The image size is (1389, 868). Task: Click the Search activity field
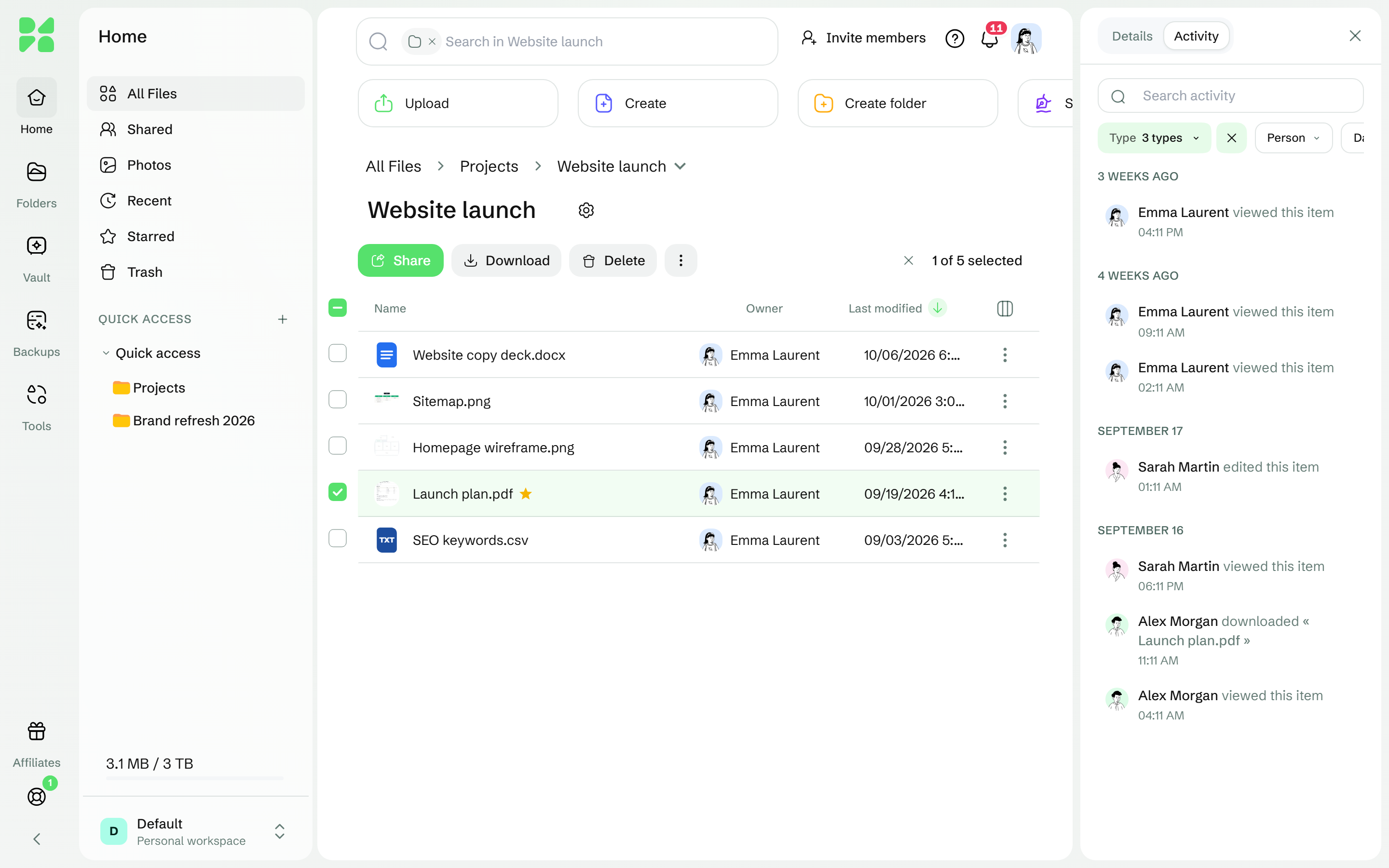(x=1230, y=96)
